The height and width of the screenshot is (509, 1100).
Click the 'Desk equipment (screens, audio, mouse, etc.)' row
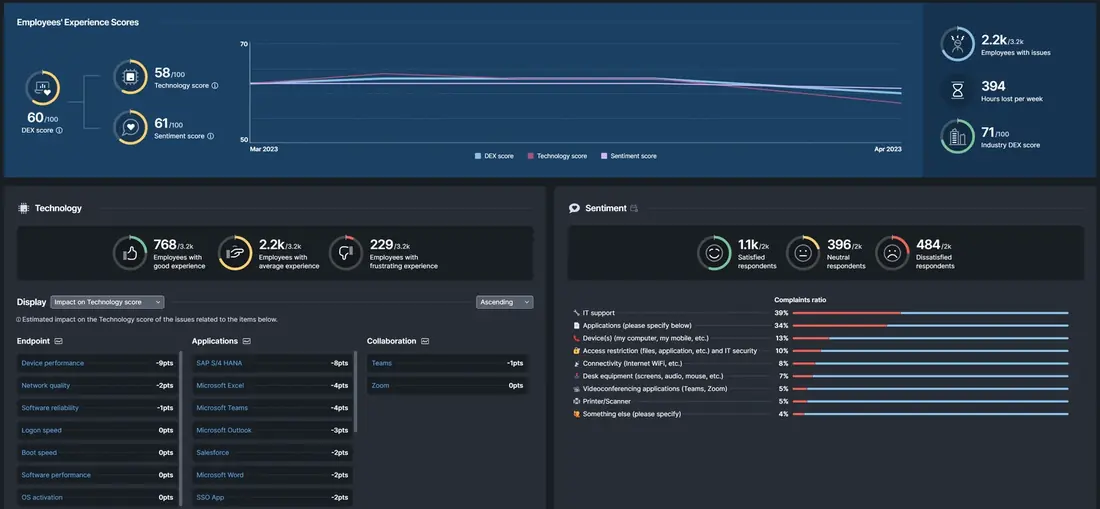(821, 376)
